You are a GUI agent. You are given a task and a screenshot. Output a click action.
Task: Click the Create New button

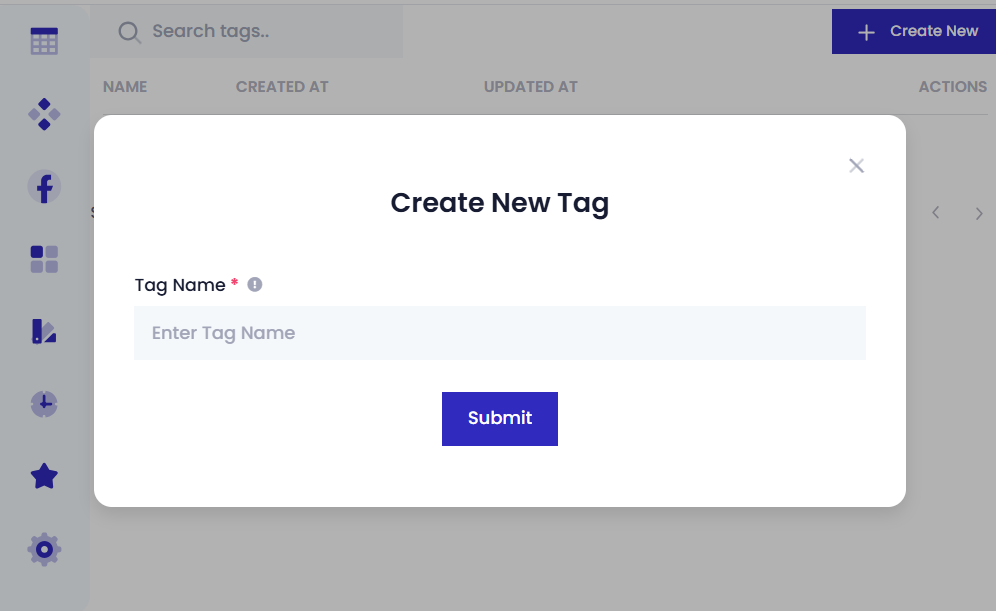tap(914, 32)
